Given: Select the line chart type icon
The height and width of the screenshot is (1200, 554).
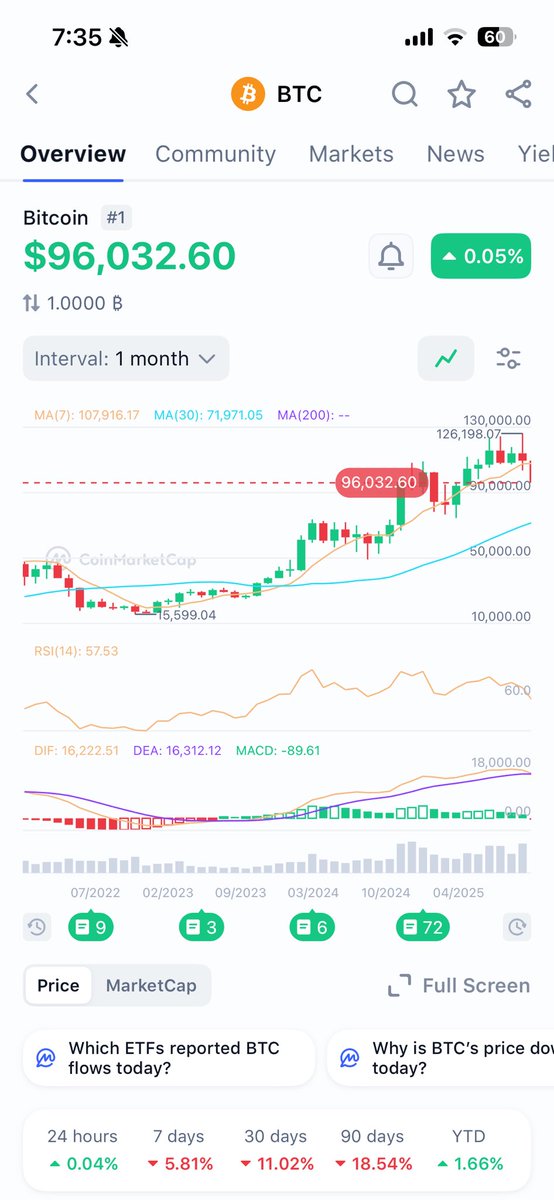Looking at the screenshot, I should tap(446, 358).
